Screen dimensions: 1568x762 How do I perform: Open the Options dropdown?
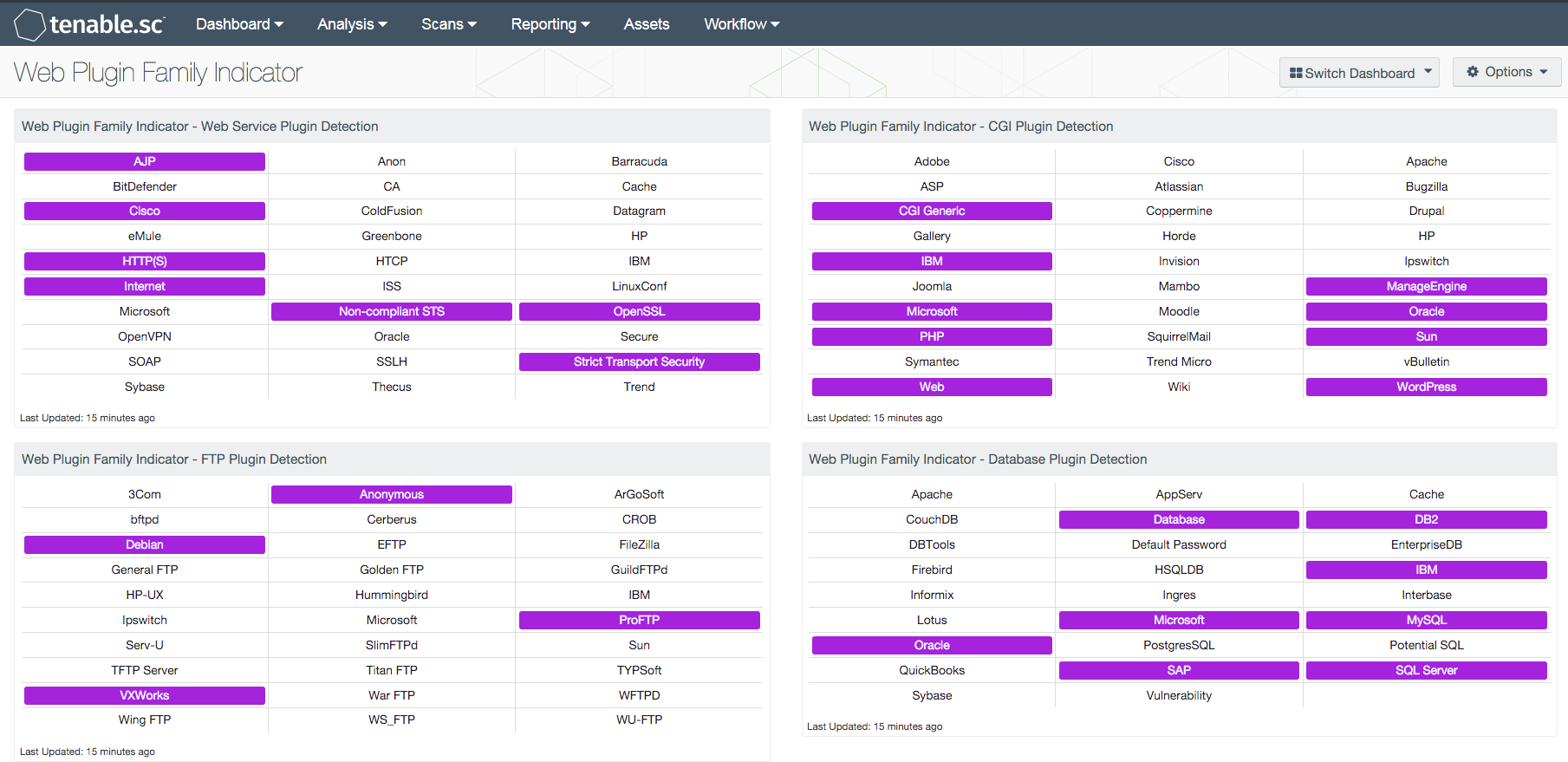click(1507, 72)
